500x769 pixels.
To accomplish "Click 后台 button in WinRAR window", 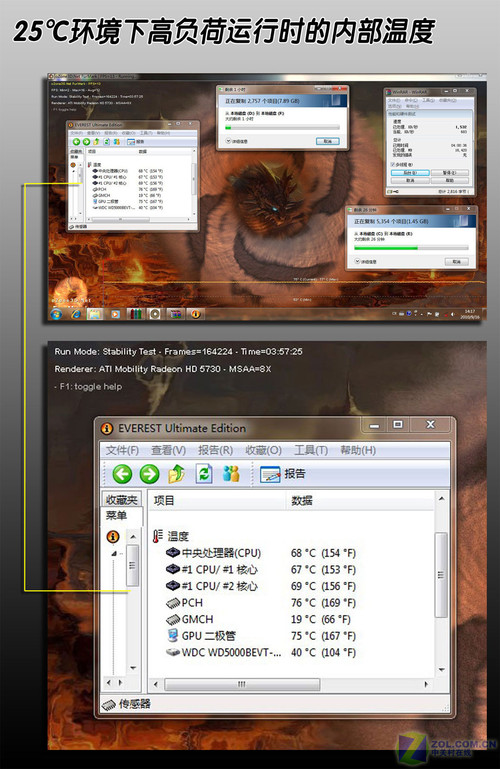I will coord(410,173).
